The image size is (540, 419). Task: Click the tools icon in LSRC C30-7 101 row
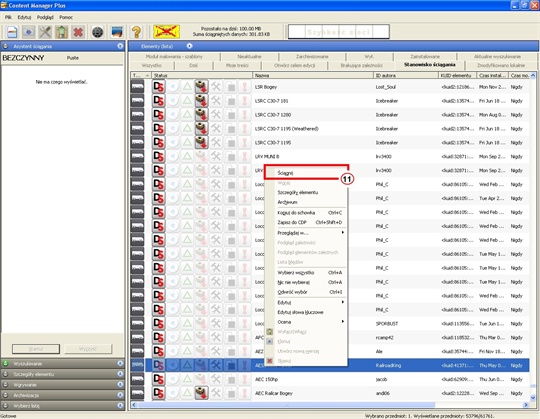coord(216,101)
